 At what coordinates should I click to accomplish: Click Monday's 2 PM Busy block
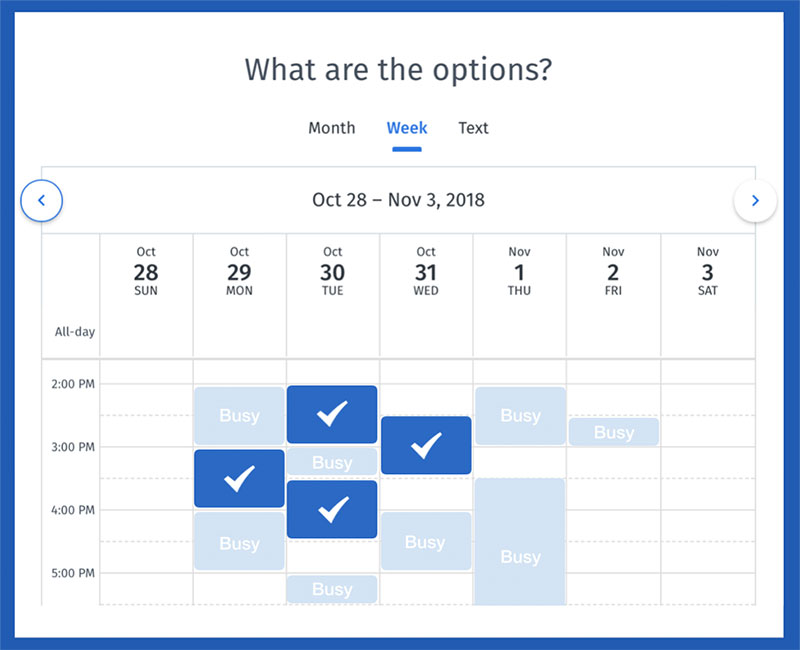[239, 416]
